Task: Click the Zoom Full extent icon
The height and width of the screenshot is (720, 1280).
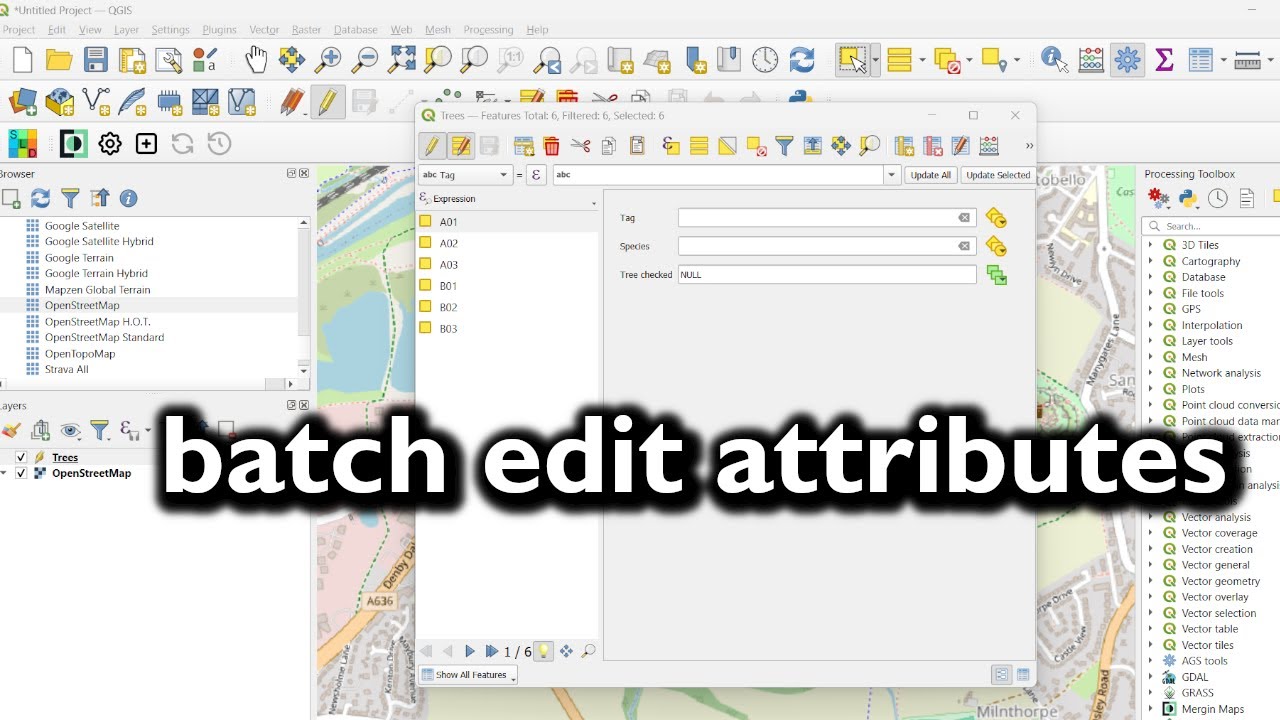Action: pos(402,60)
